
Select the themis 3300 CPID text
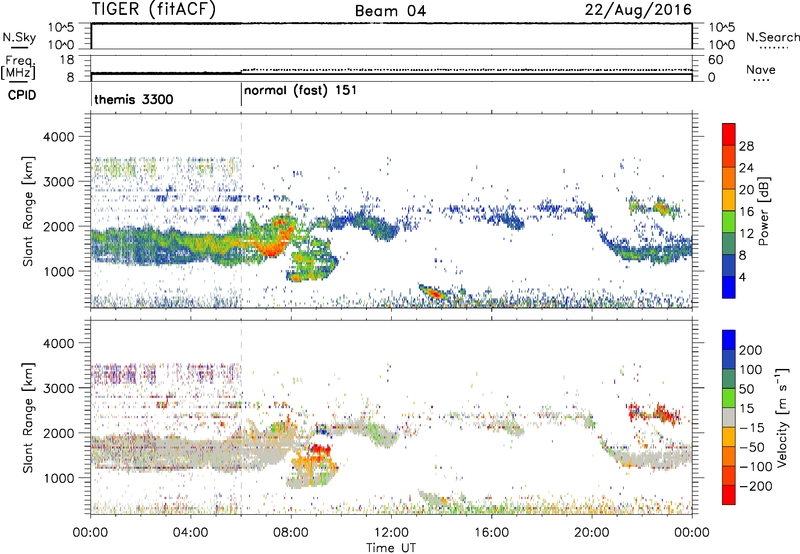coord(134,99)
